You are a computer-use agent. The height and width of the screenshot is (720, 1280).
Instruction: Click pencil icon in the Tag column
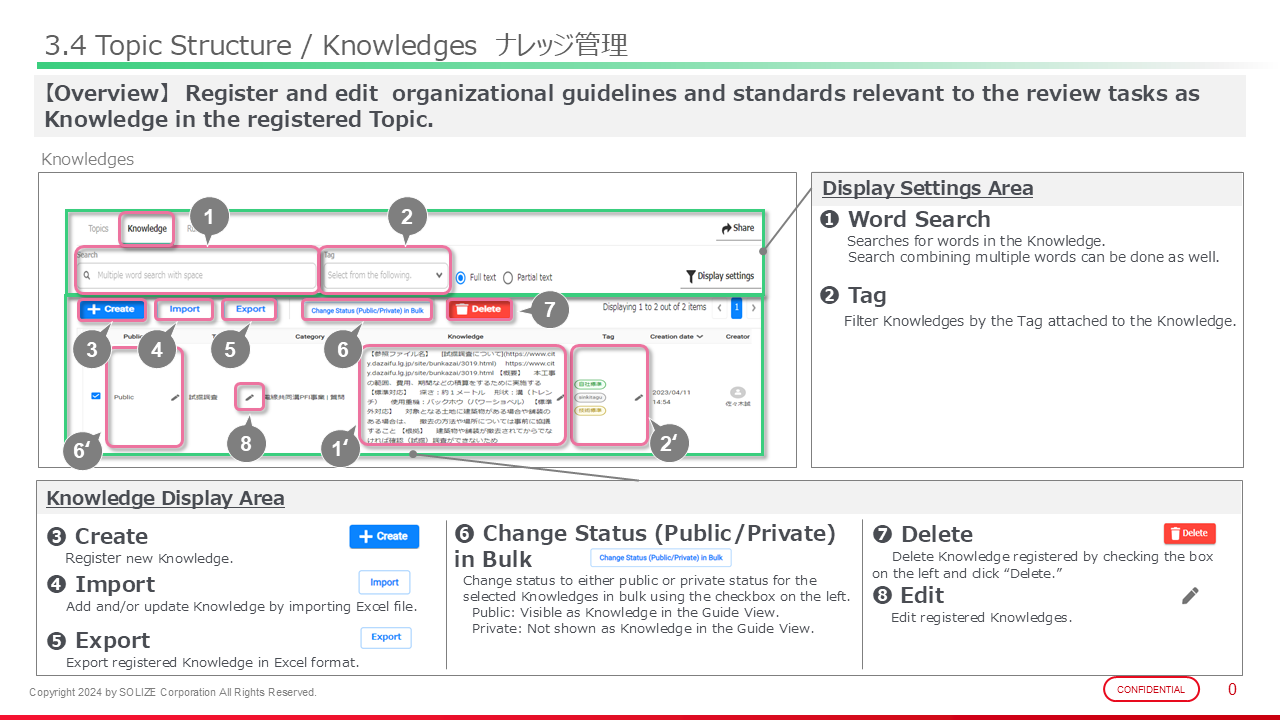[639, 397]
